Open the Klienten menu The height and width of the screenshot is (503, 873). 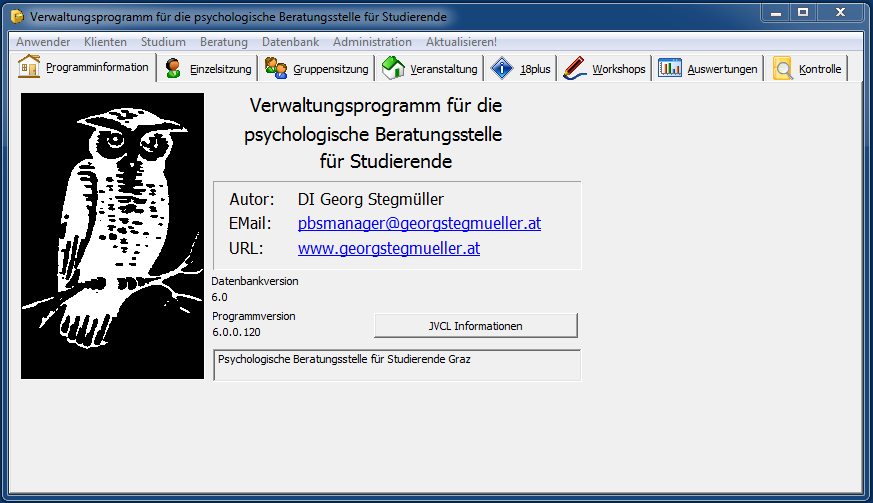point(105,42)
